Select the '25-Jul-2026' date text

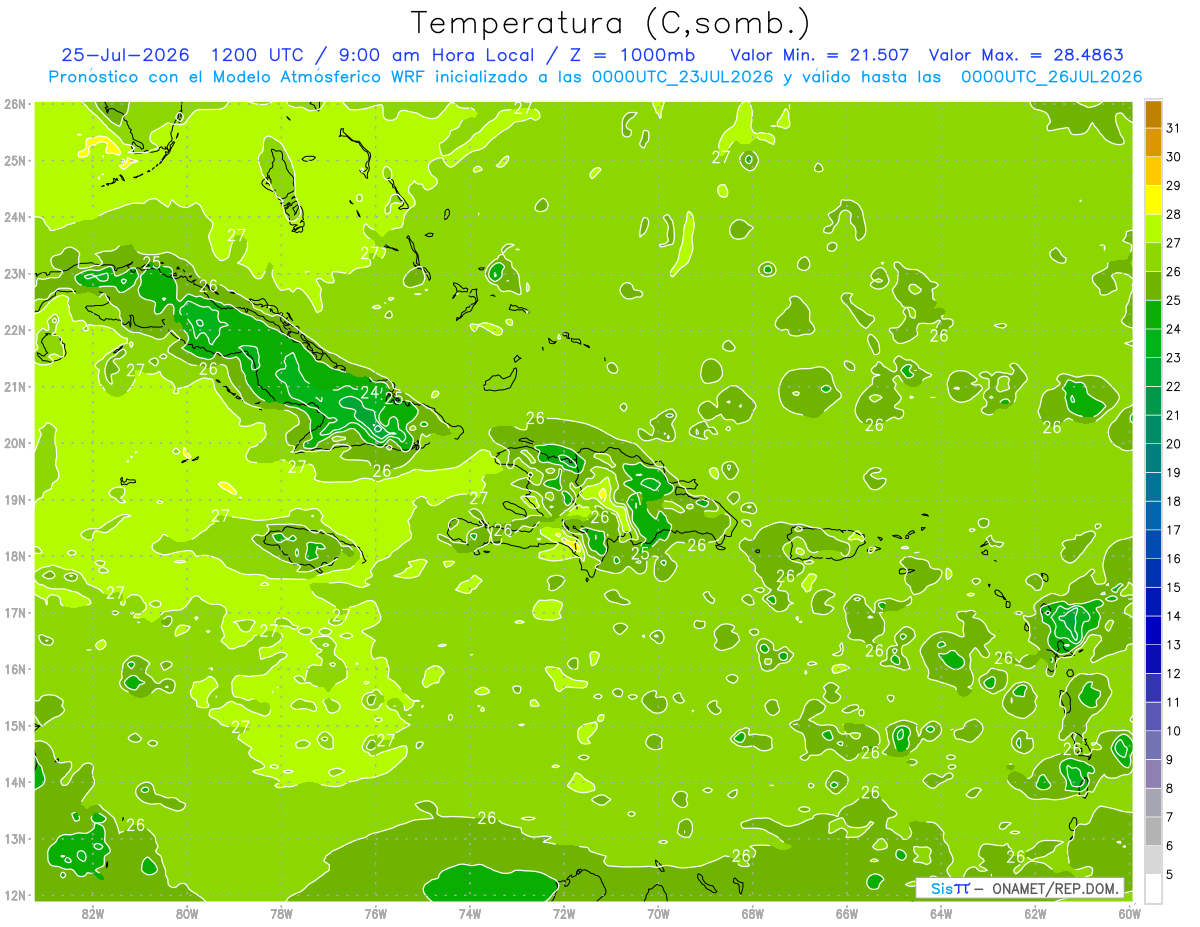(x=125, y=55)
